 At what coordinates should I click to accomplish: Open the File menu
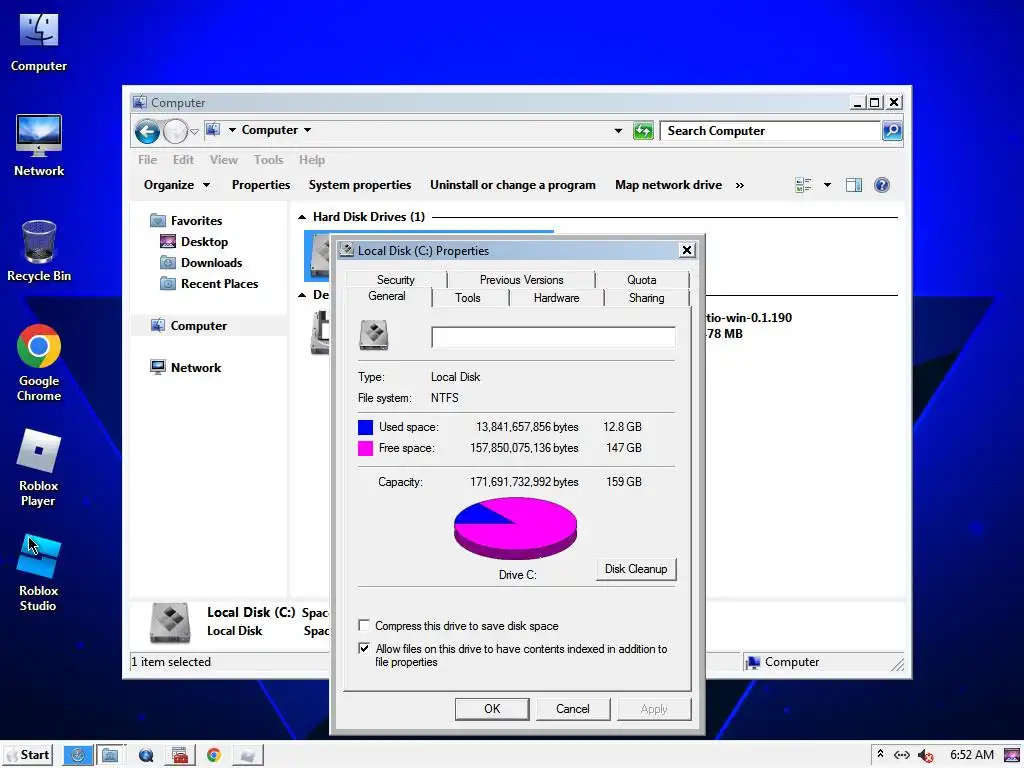148,160
